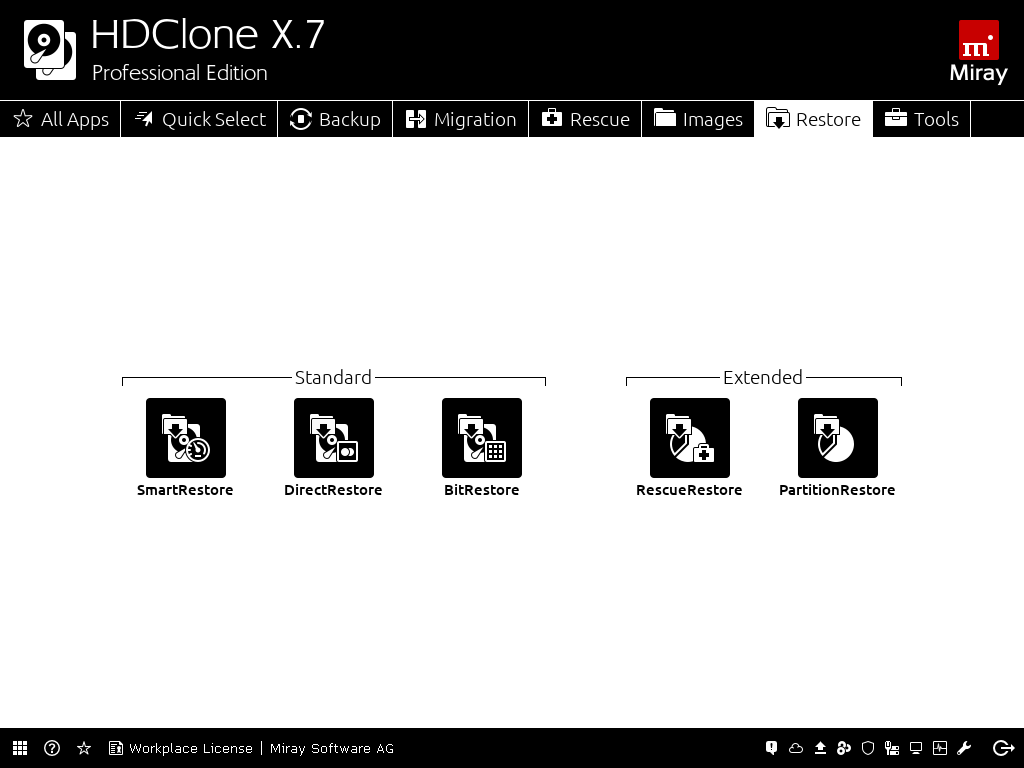Click the help question mark icon
Screen dimensions: 1024x768
click(x=52, y=748)
